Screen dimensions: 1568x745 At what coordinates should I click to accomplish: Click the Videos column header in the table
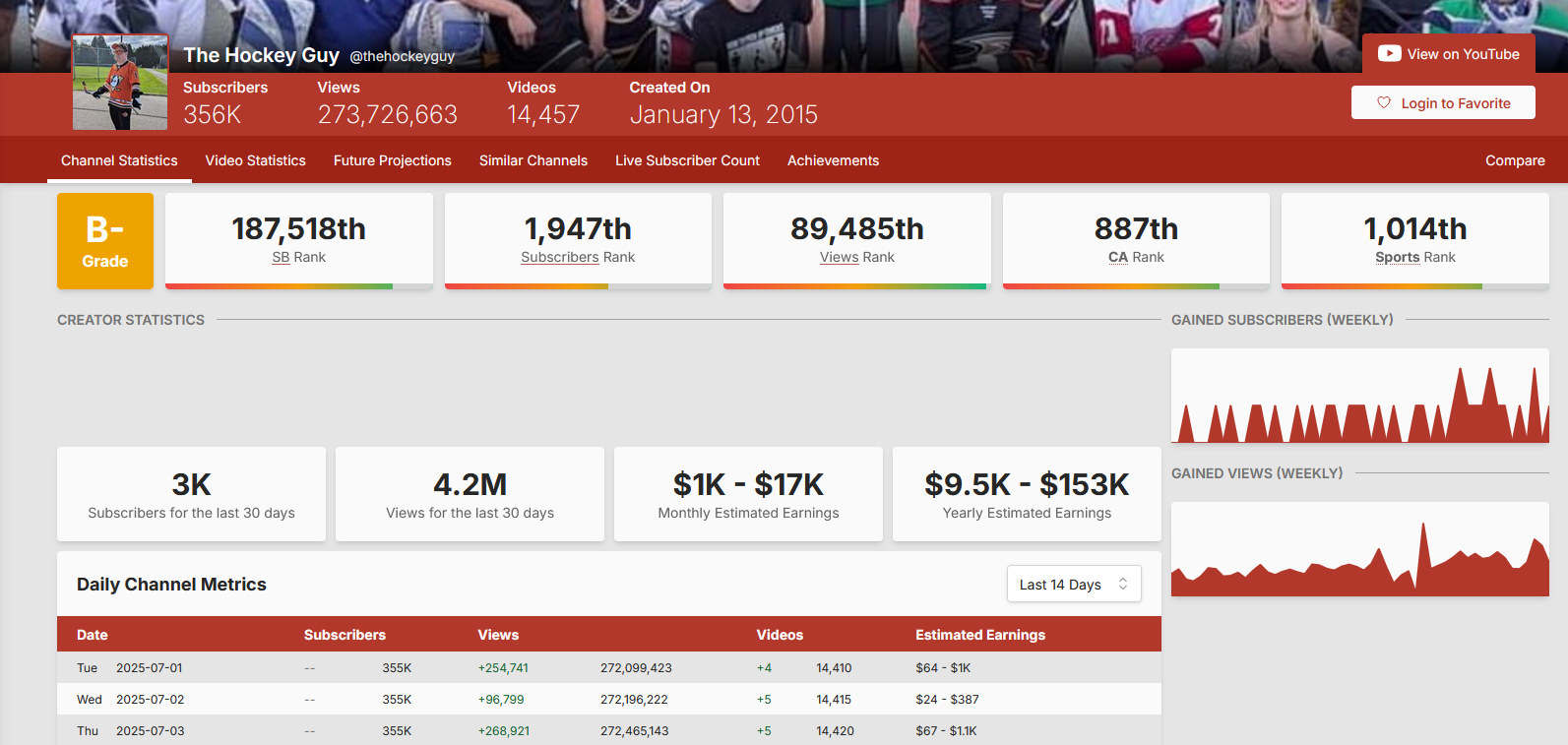tap(780, 635)
